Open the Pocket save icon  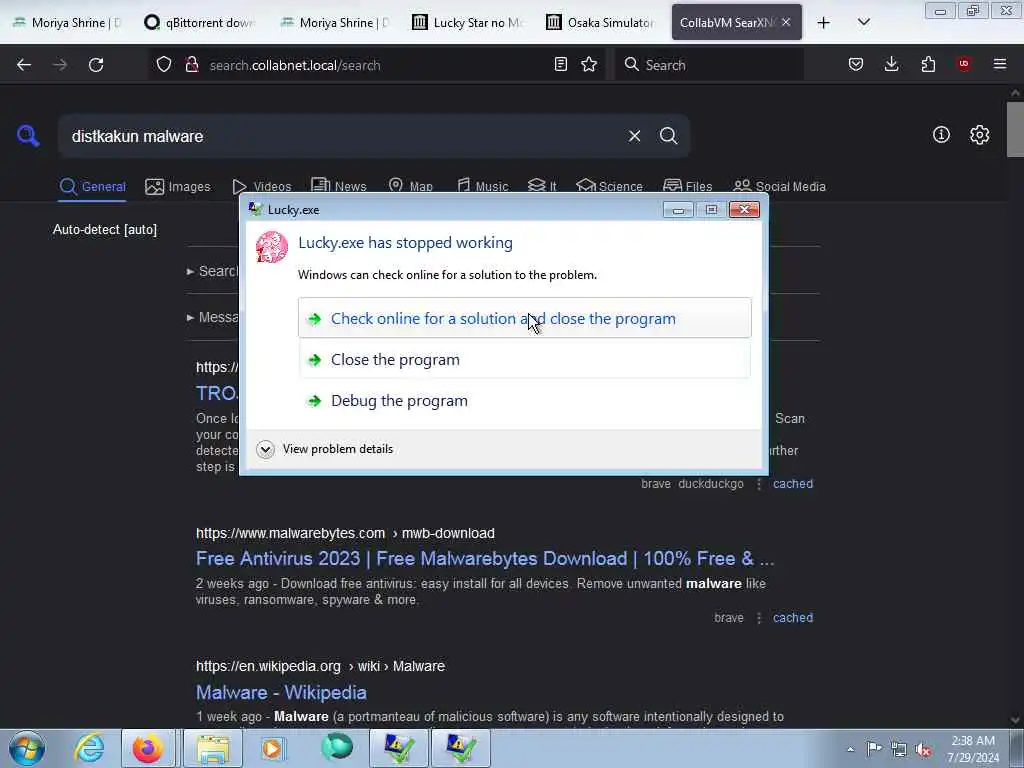856,64
